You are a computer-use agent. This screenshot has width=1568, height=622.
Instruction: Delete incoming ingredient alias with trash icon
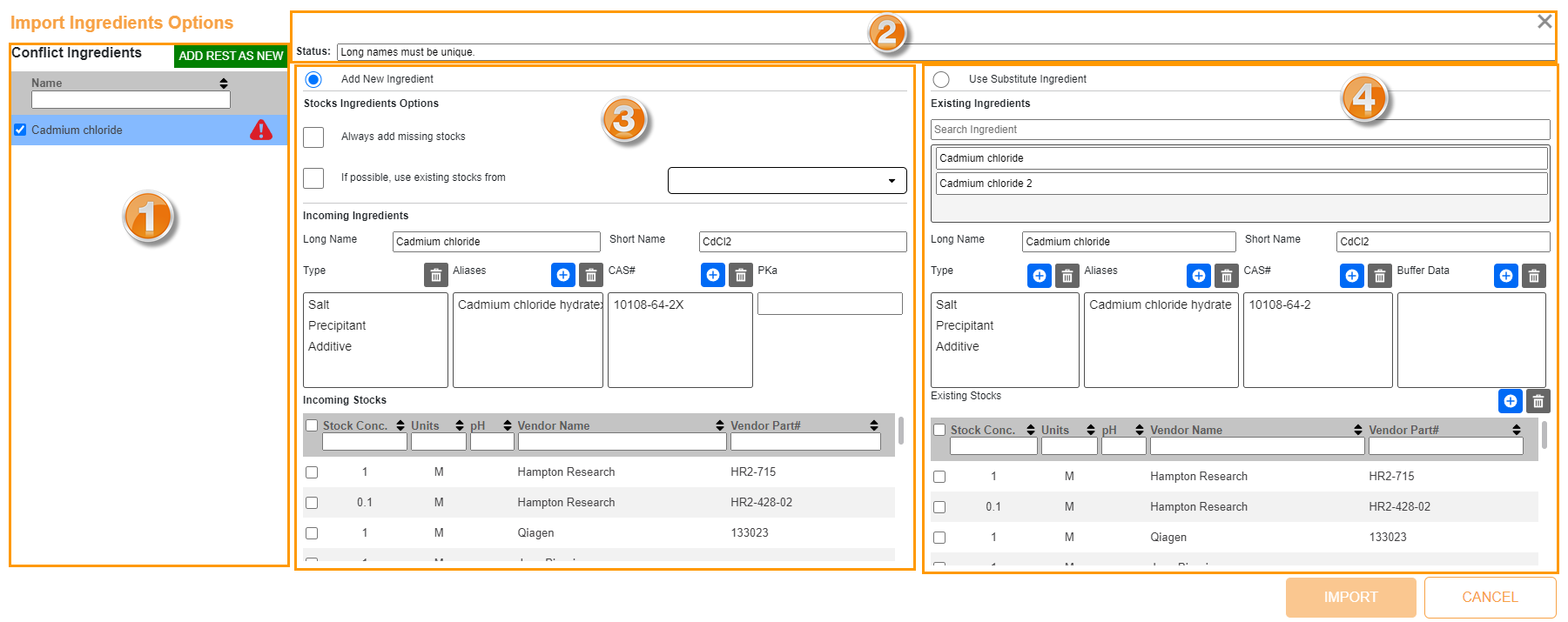point(591,275)
